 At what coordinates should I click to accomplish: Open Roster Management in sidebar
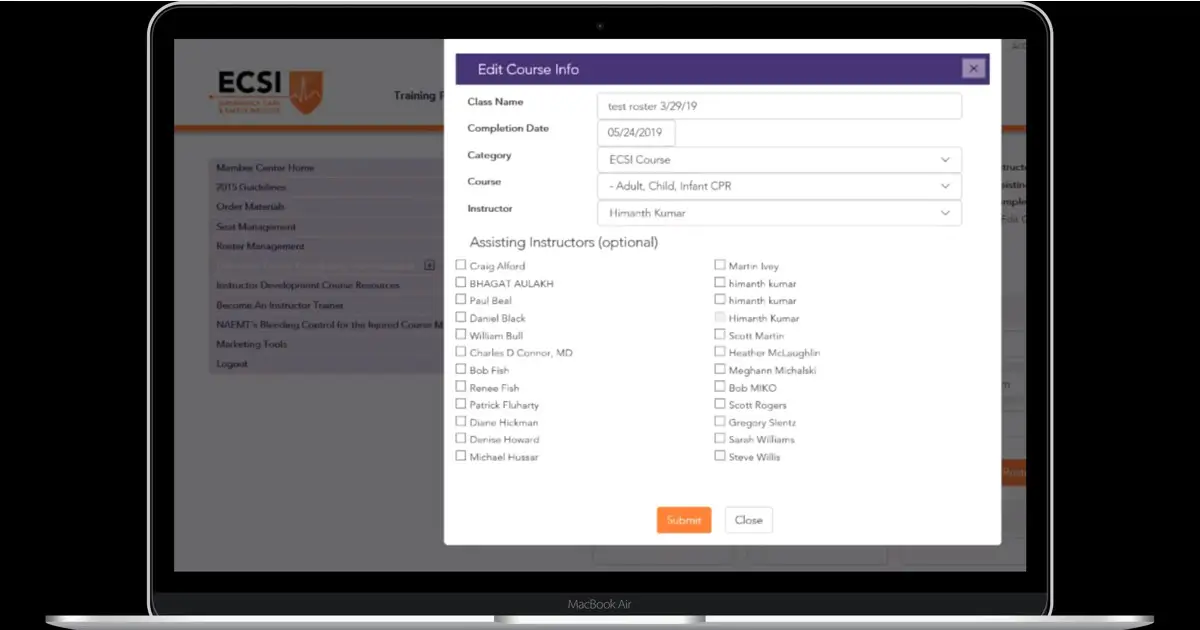[x=261, y=246]
